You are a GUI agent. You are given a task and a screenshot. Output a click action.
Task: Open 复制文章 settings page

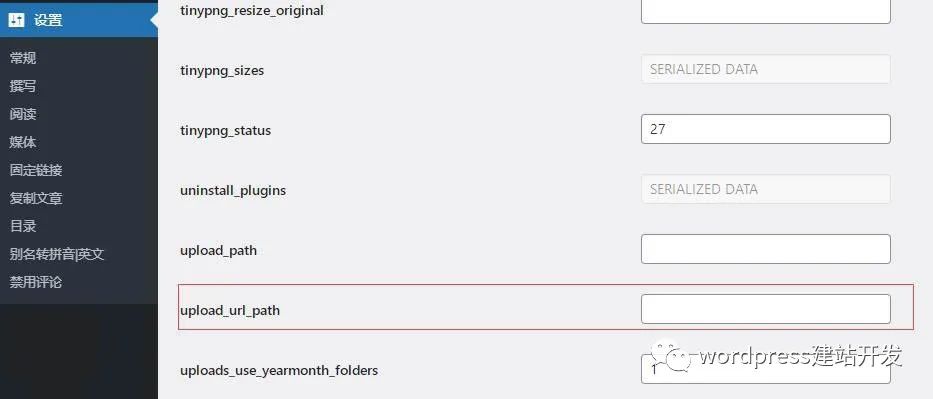36,198
